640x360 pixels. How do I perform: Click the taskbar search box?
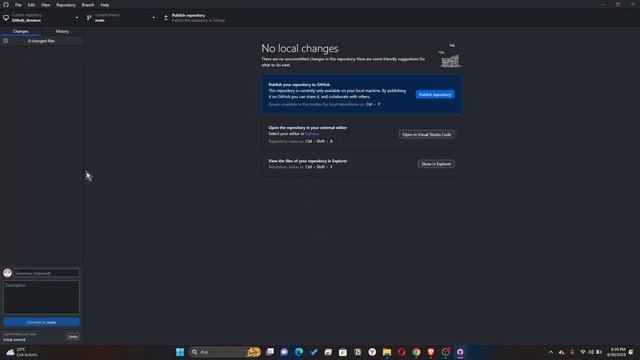tap(225, 352)
